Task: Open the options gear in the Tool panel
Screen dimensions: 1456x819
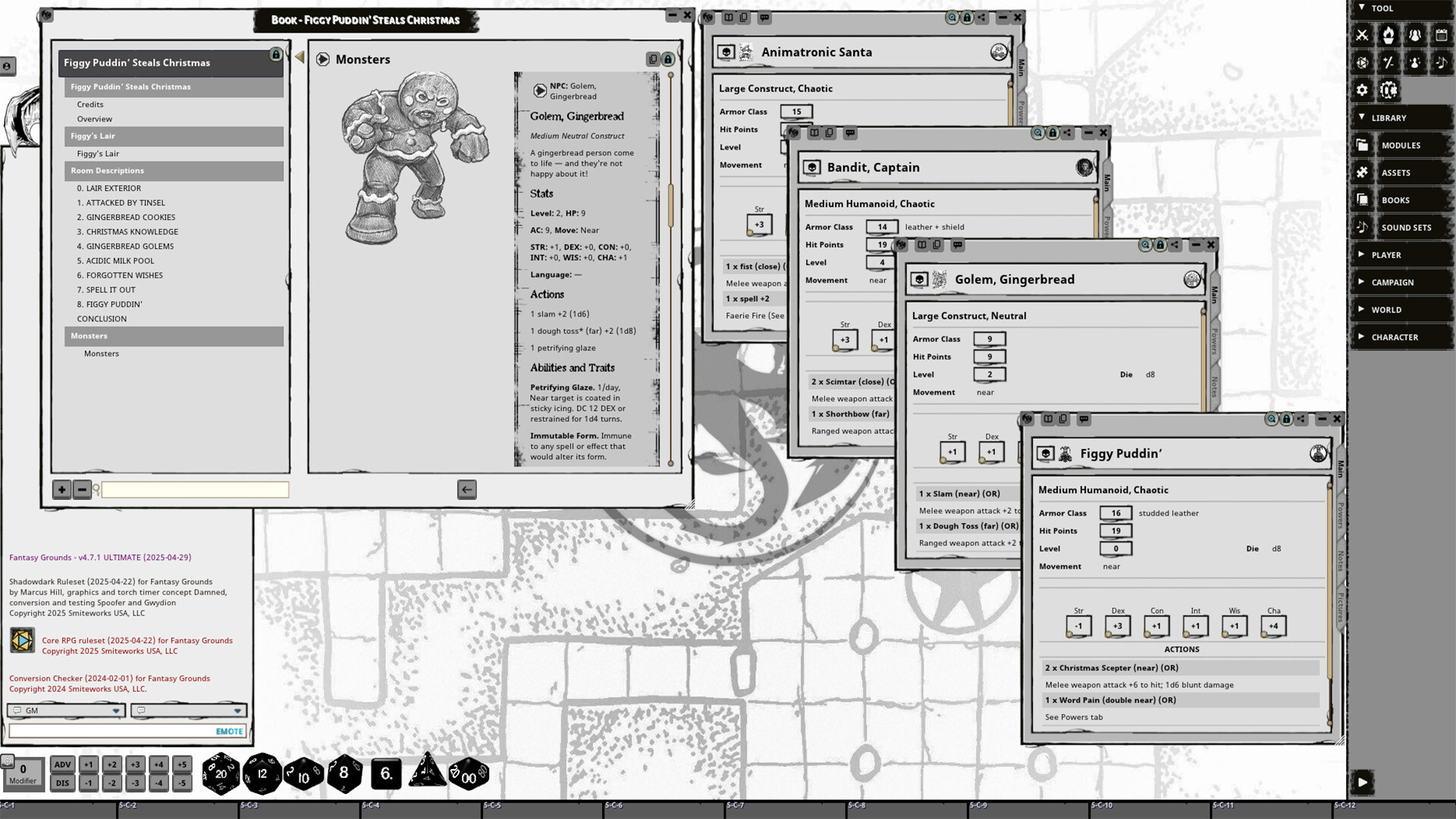Action: pyautogui.click(x=1363, y=90)
